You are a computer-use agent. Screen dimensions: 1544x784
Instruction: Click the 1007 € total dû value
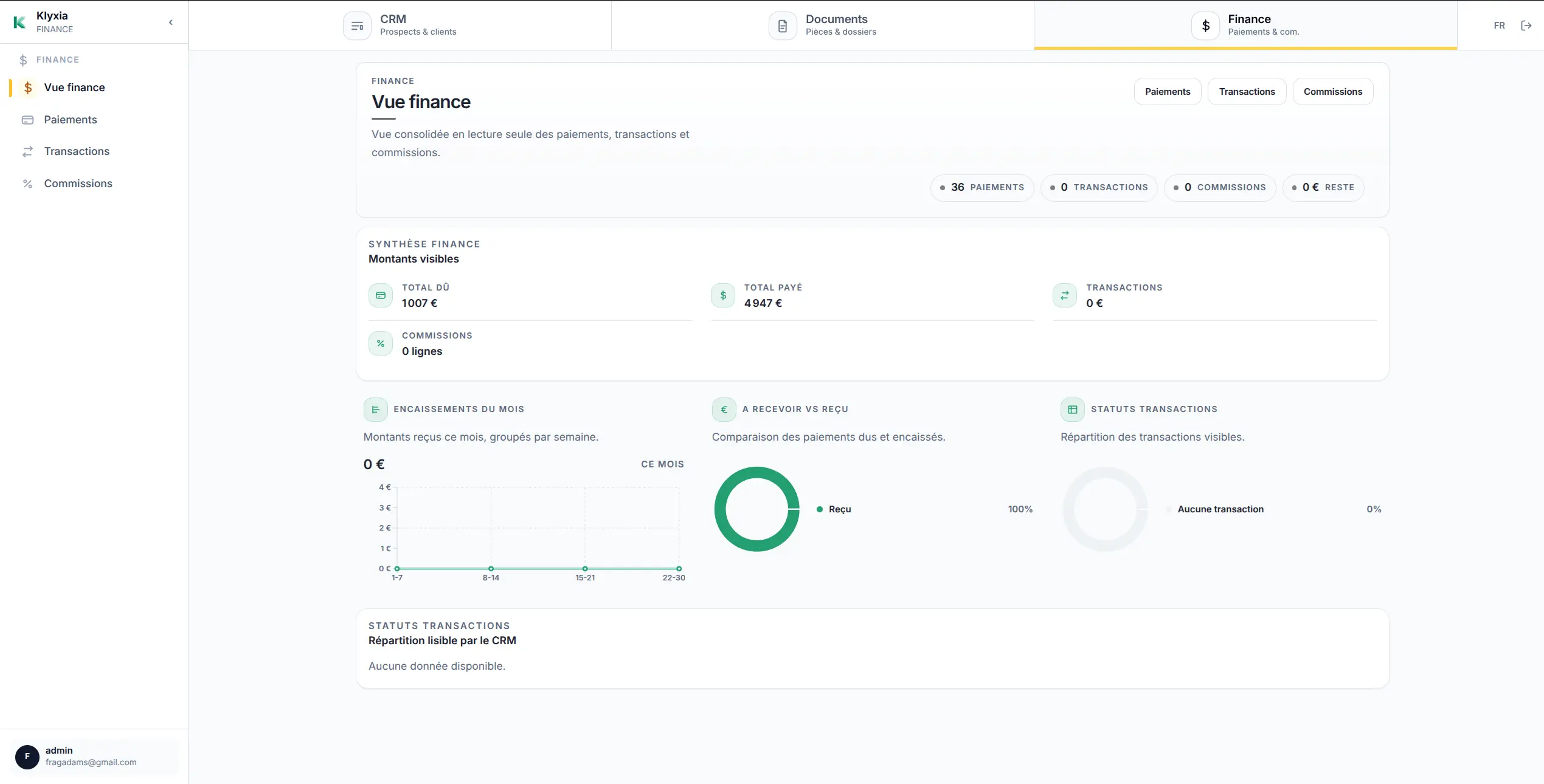coord(420,303)
